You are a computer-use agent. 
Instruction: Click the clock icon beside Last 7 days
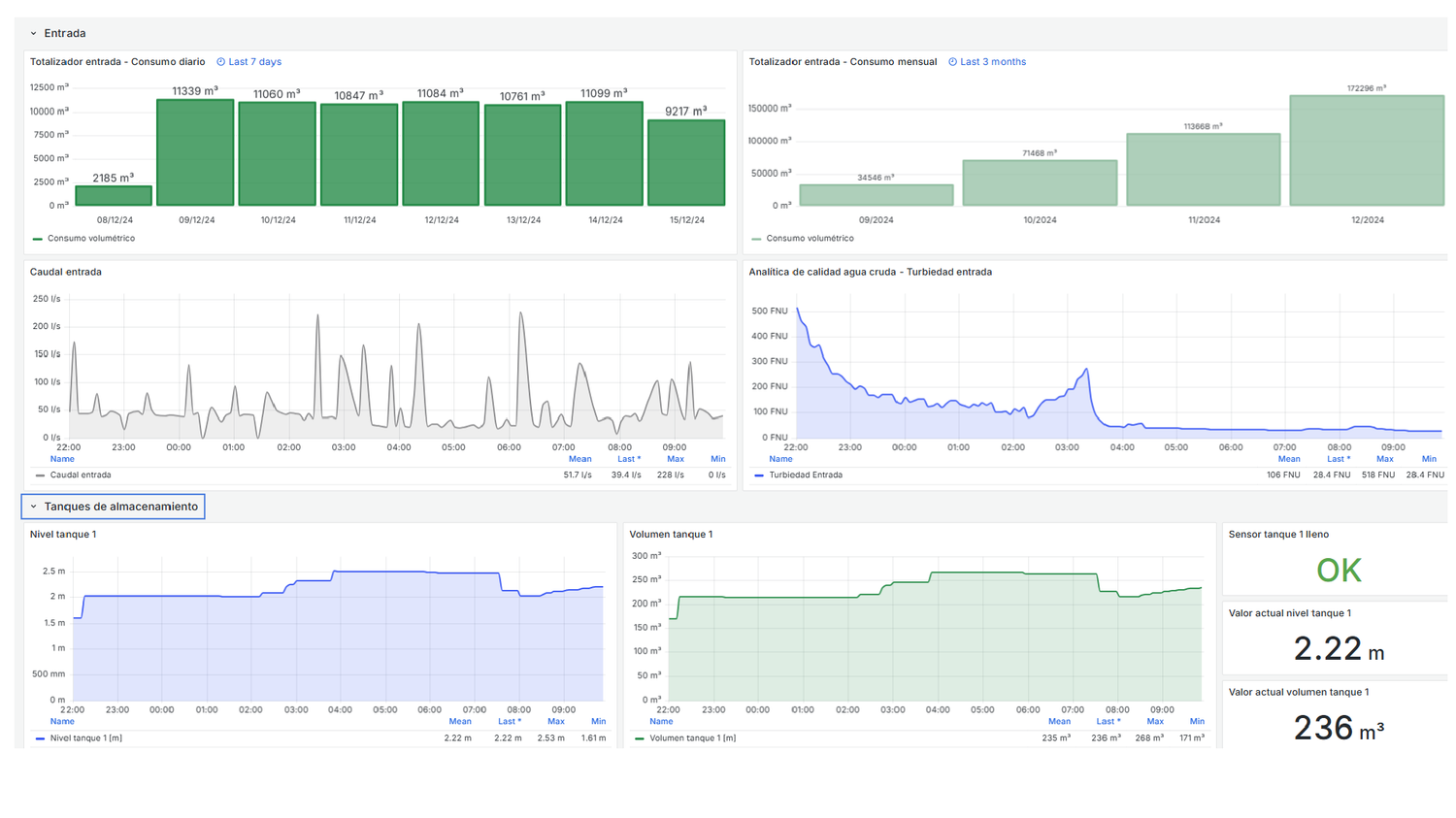click(220, 62)
